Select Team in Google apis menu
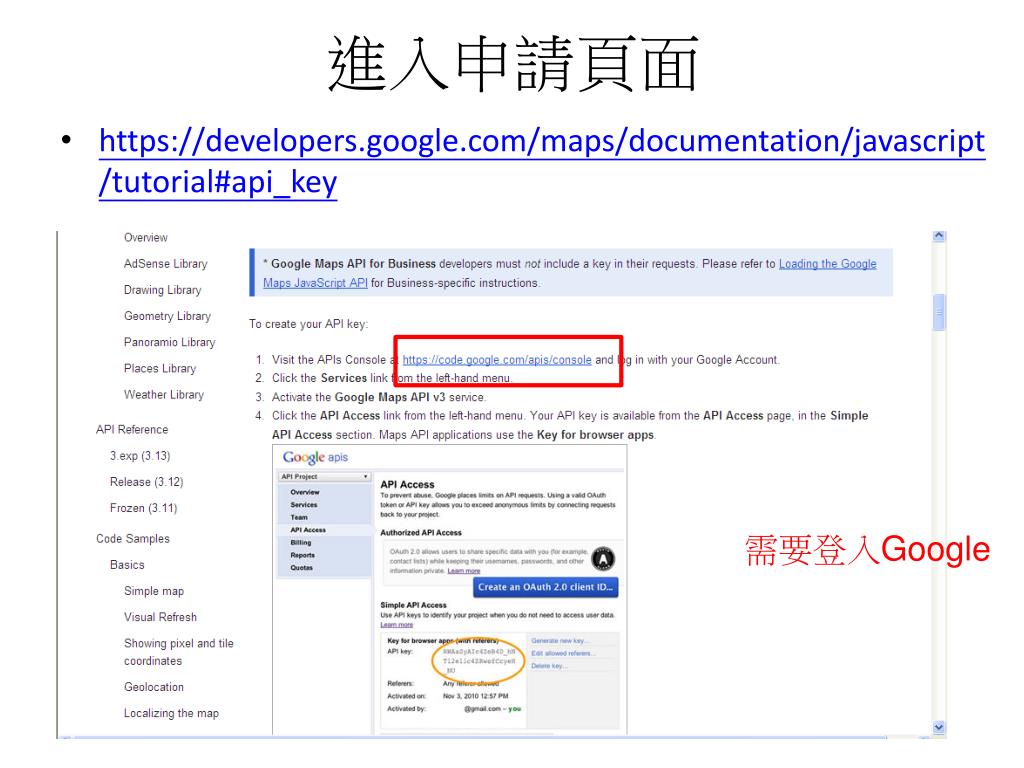Image resolution: width=1024 pixels, height=768 pixels. coord(298,517)
